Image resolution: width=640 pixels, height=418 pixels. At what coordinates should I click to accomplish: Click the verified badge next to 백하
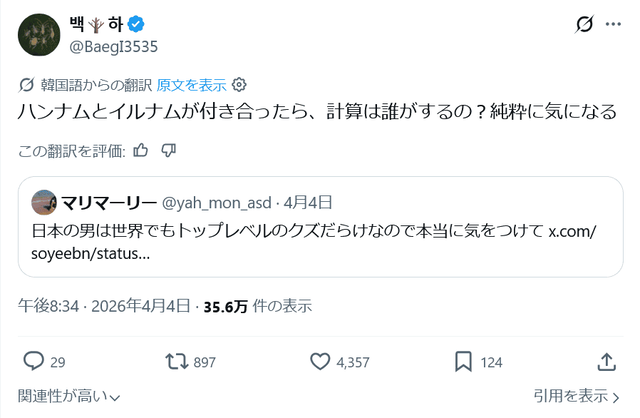(x=139, y=24)
